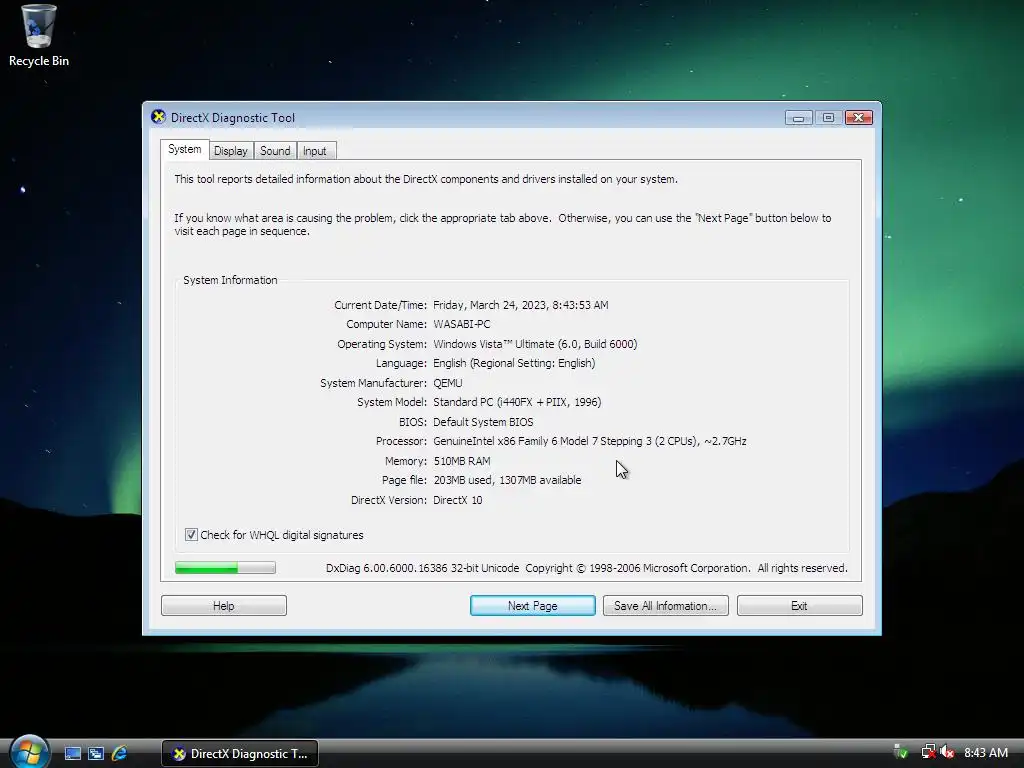The image size is (1024, 768).
Task: Click the green progress bar
Action: pyautogui.click(x=225, y=568)
